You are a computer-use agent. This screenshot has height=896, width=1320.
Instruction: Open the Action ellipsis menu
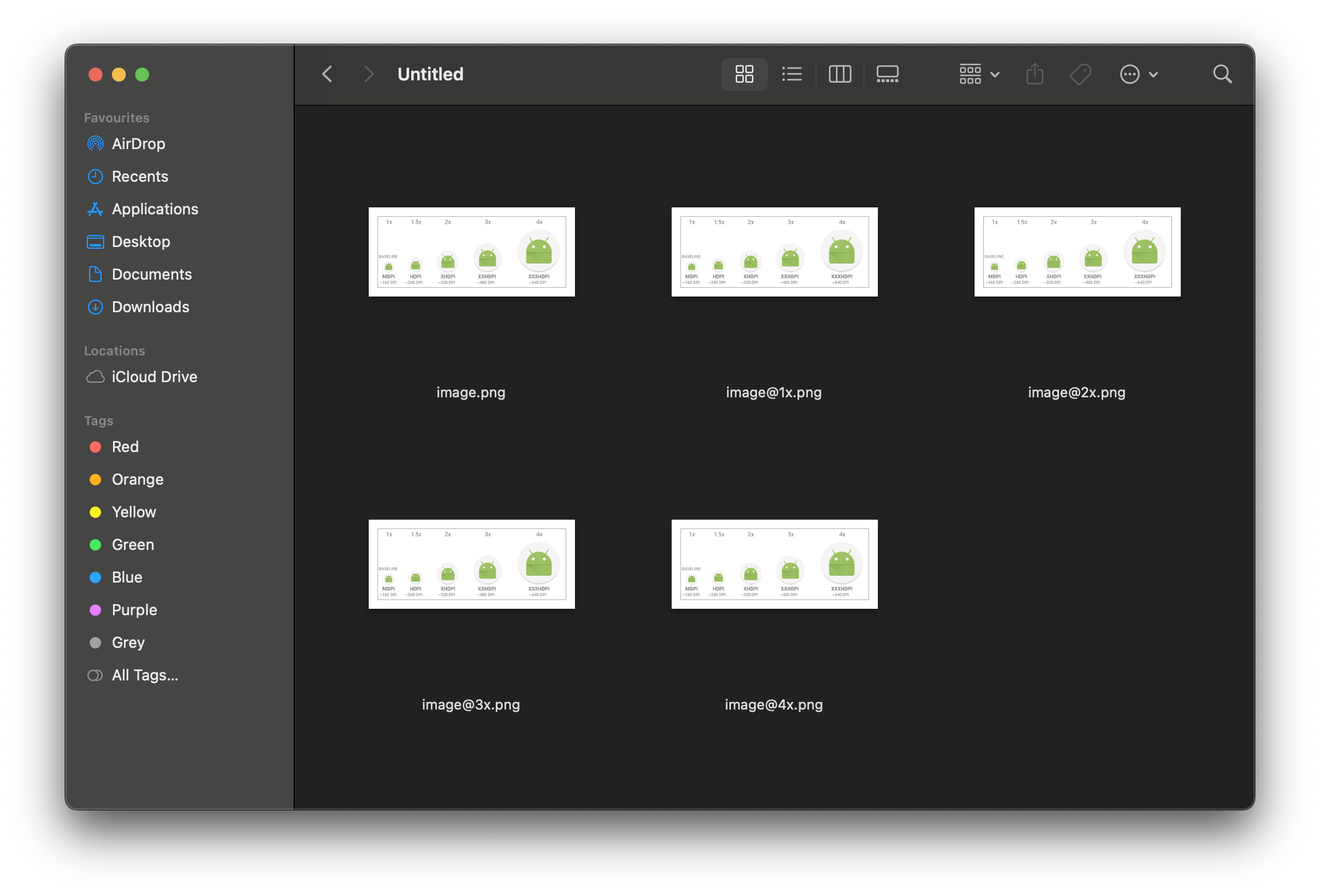coord(1139,74)
